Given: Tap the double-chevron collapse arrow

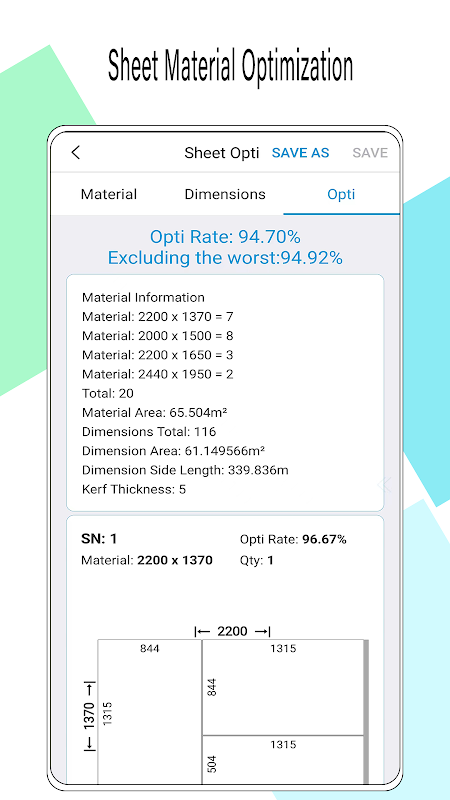Looking at the screenshot, I should (x=384, y=485).
